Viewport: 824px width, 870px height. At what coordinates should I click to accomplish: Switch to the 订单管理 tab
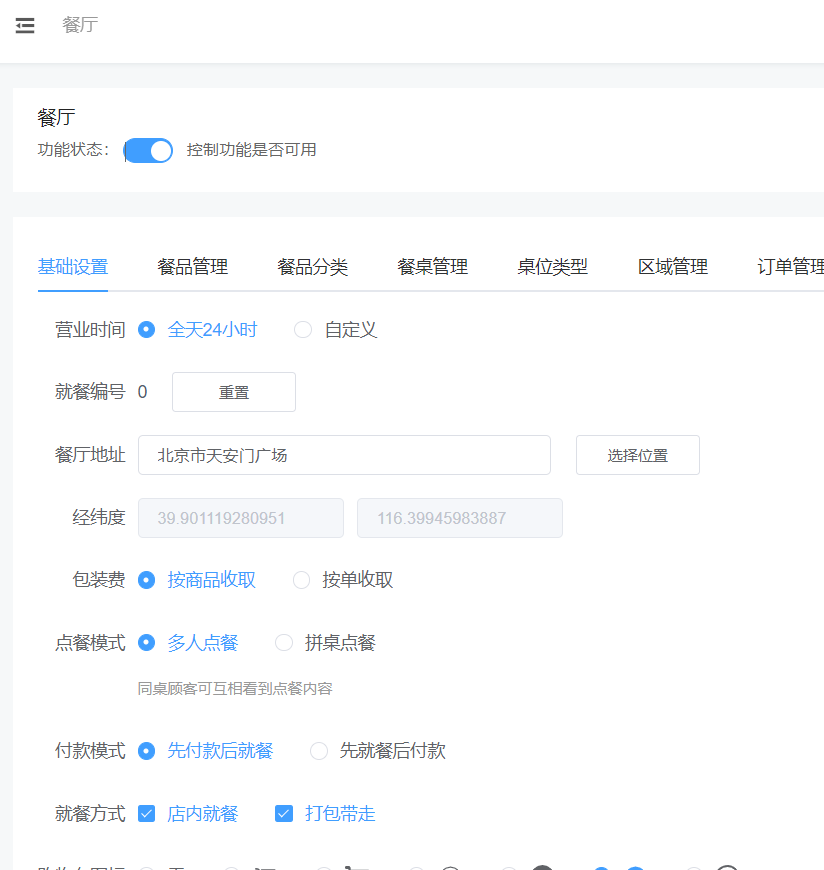pos(791,267)
